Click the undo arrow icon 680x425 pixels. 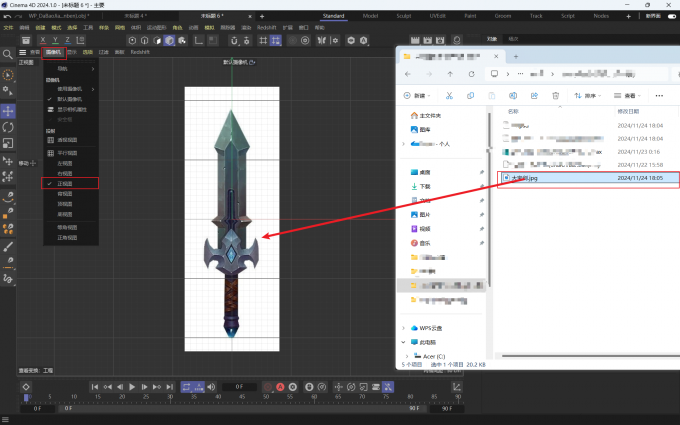click(x=7, y=16)
